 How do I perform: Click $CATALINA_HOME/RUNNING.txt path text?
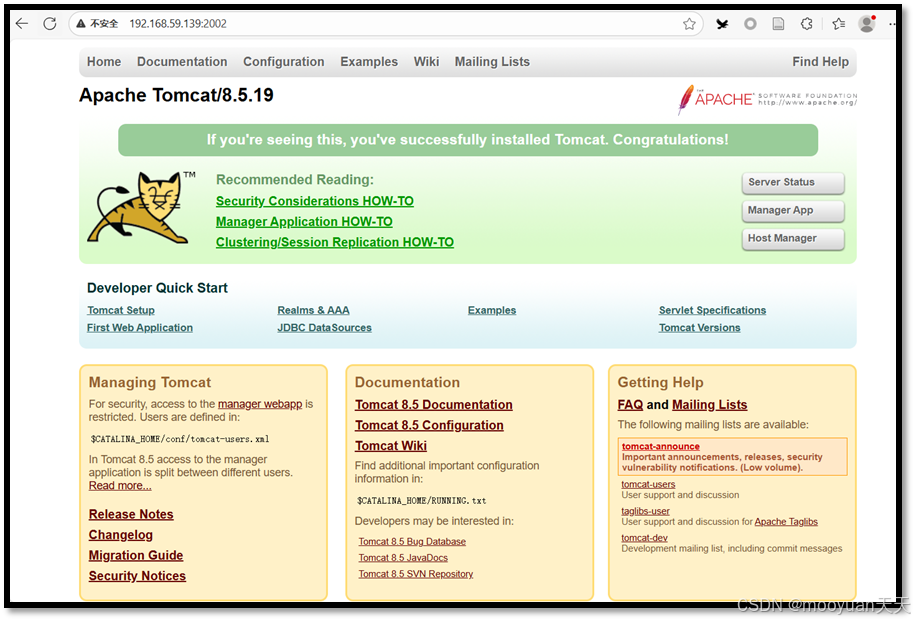point(421,501)
